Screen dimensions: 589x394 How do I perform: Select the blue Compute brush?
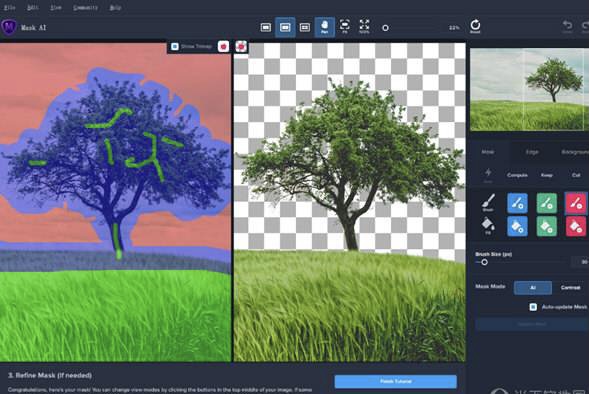click(517, 203)
